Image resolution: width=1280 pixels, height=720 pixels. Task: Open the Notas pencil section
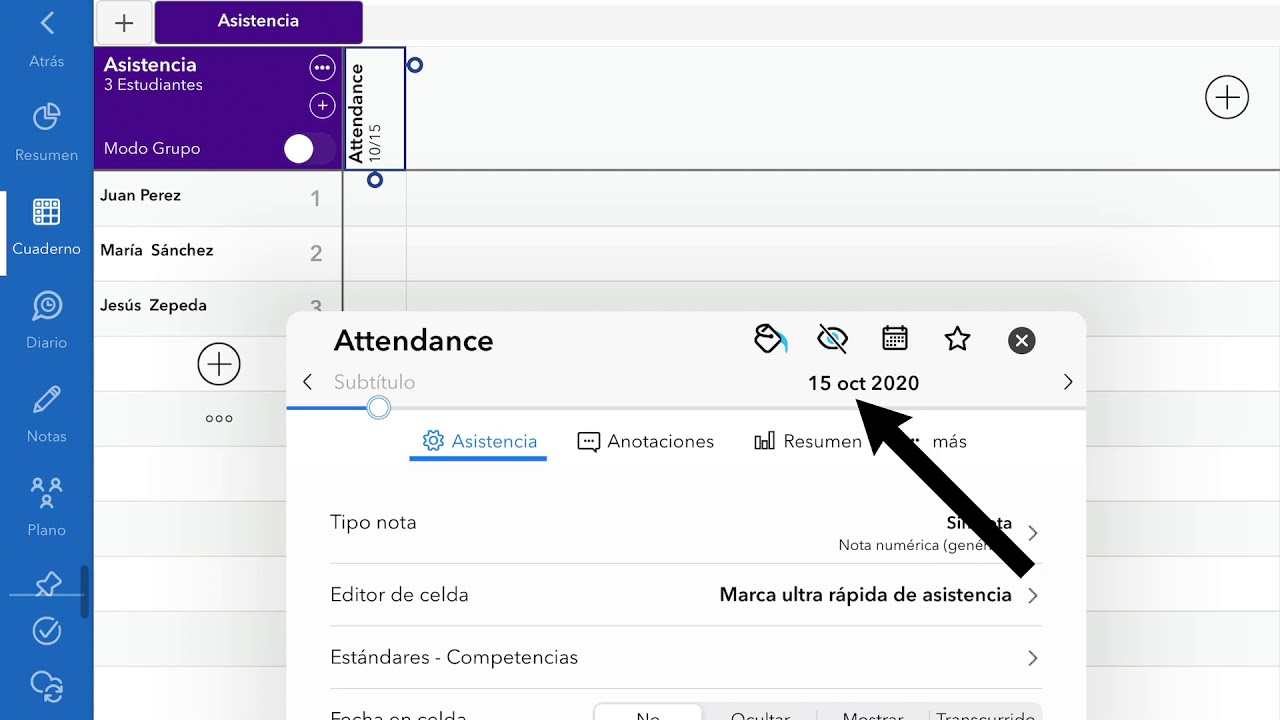[x=46, y=414]
